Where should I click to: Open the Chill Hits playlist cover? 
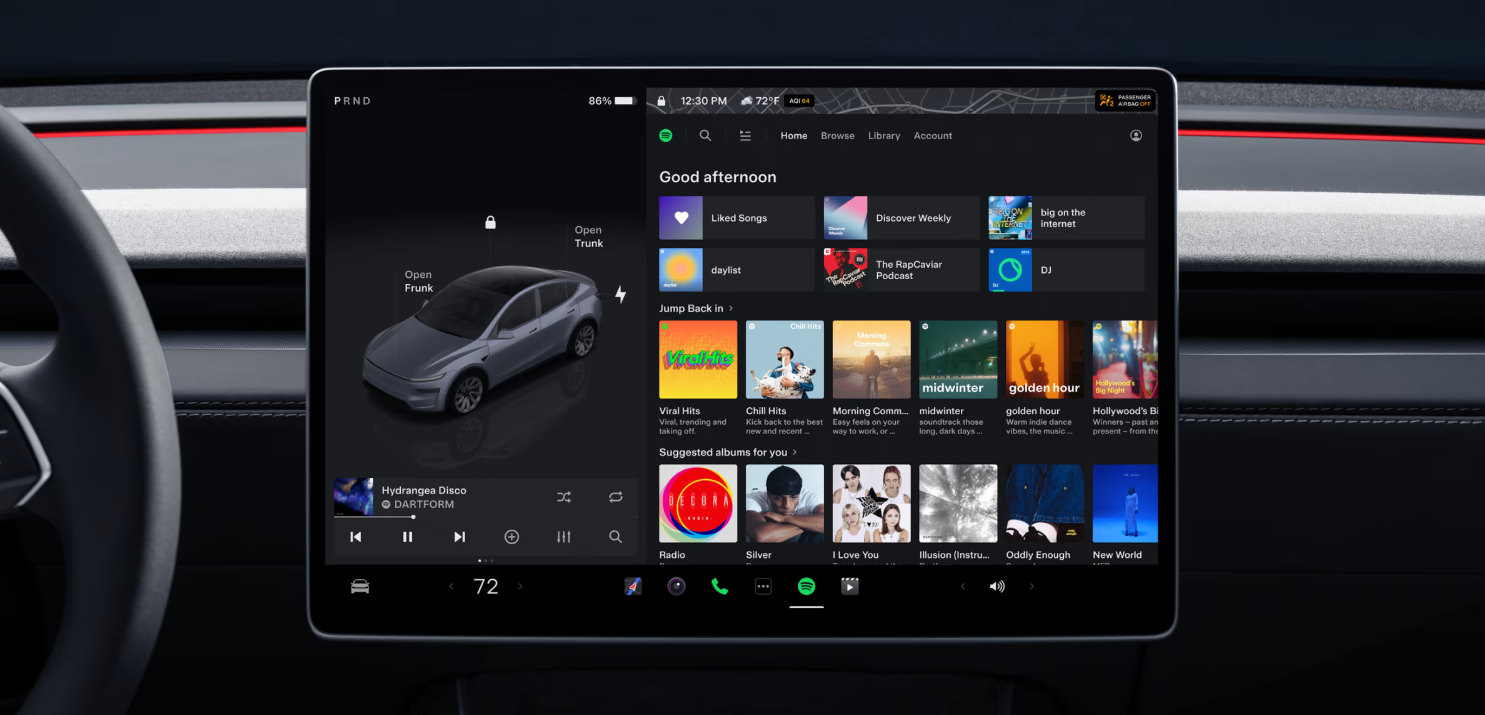point(785,359)
